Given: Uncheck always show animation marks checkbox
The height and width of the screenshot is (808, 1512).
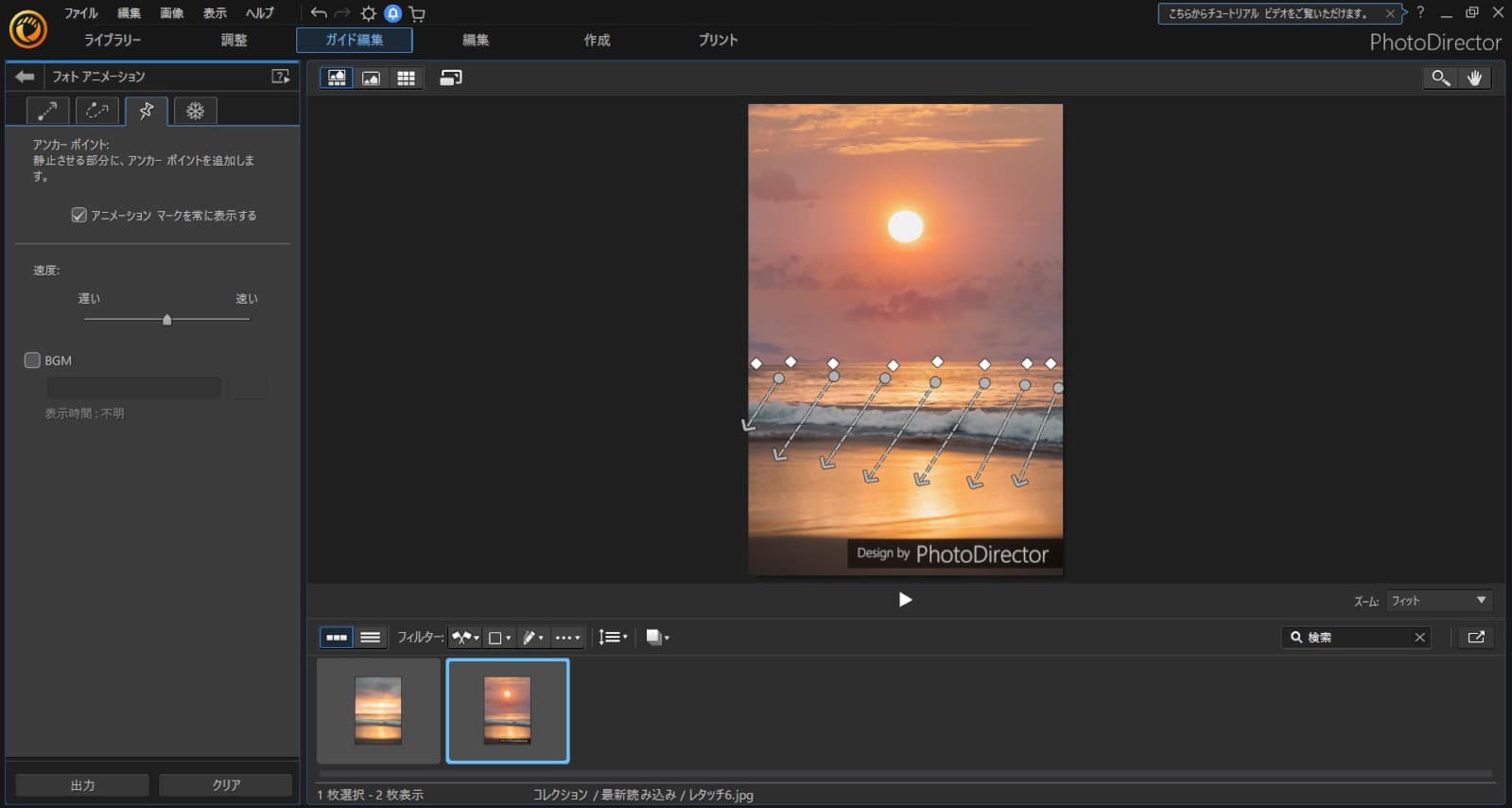Looking at the screenshot, I should coord(79,216).
